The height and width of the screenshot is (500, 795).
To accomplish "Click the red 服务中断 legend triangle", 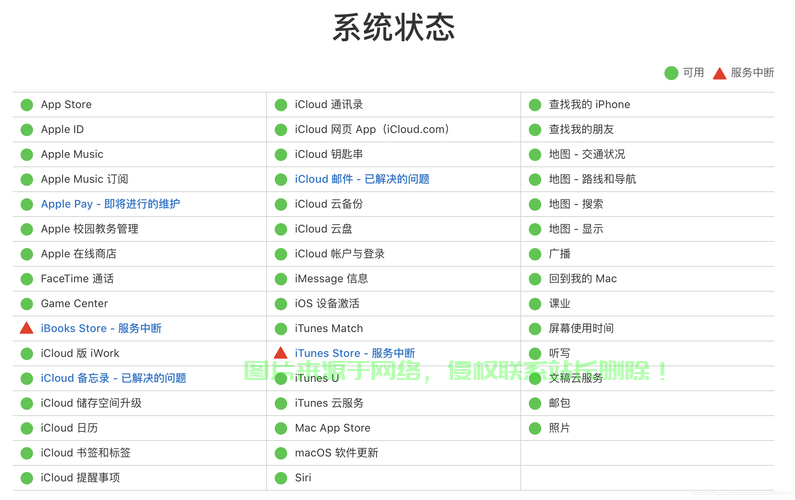I will 719,74.
